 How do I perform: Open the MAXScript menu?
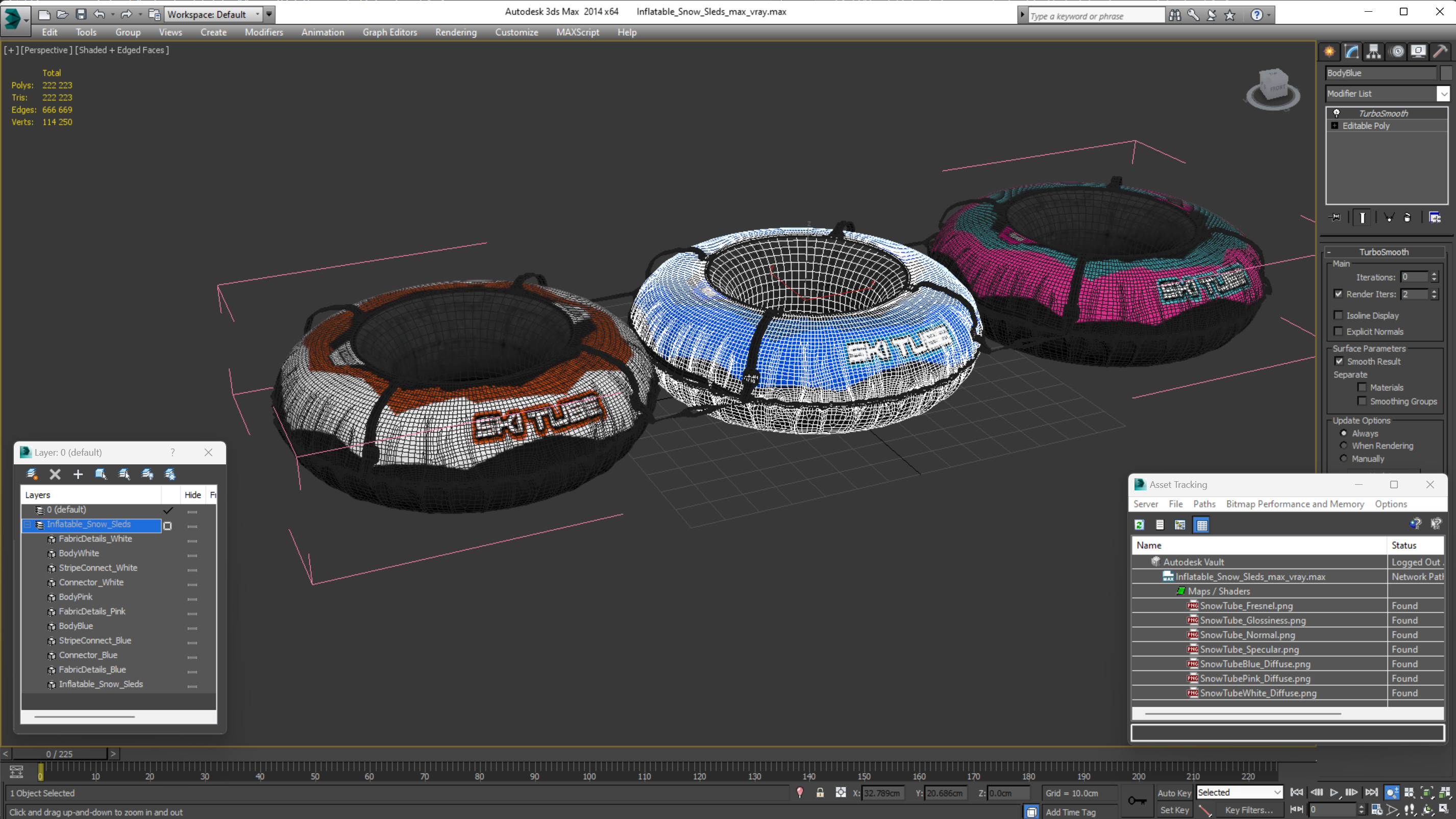[578, 32]
